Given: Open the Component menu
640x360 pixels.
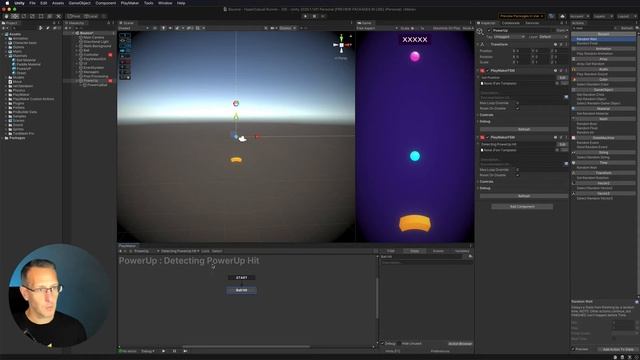Looking at the screenshot, I should click(106, 3).
